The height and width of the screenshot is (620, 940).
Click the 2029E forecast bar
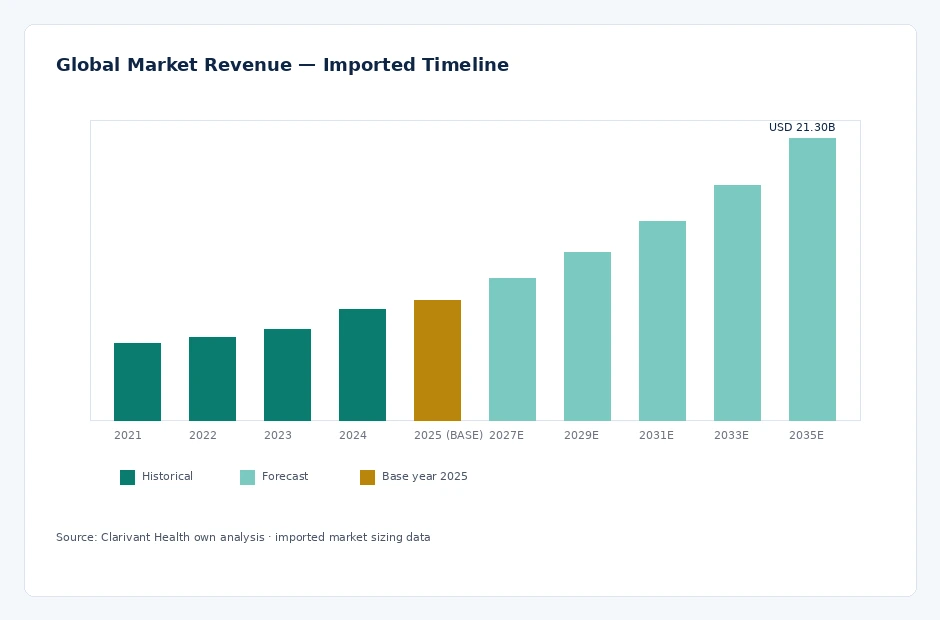click(587, 336)
